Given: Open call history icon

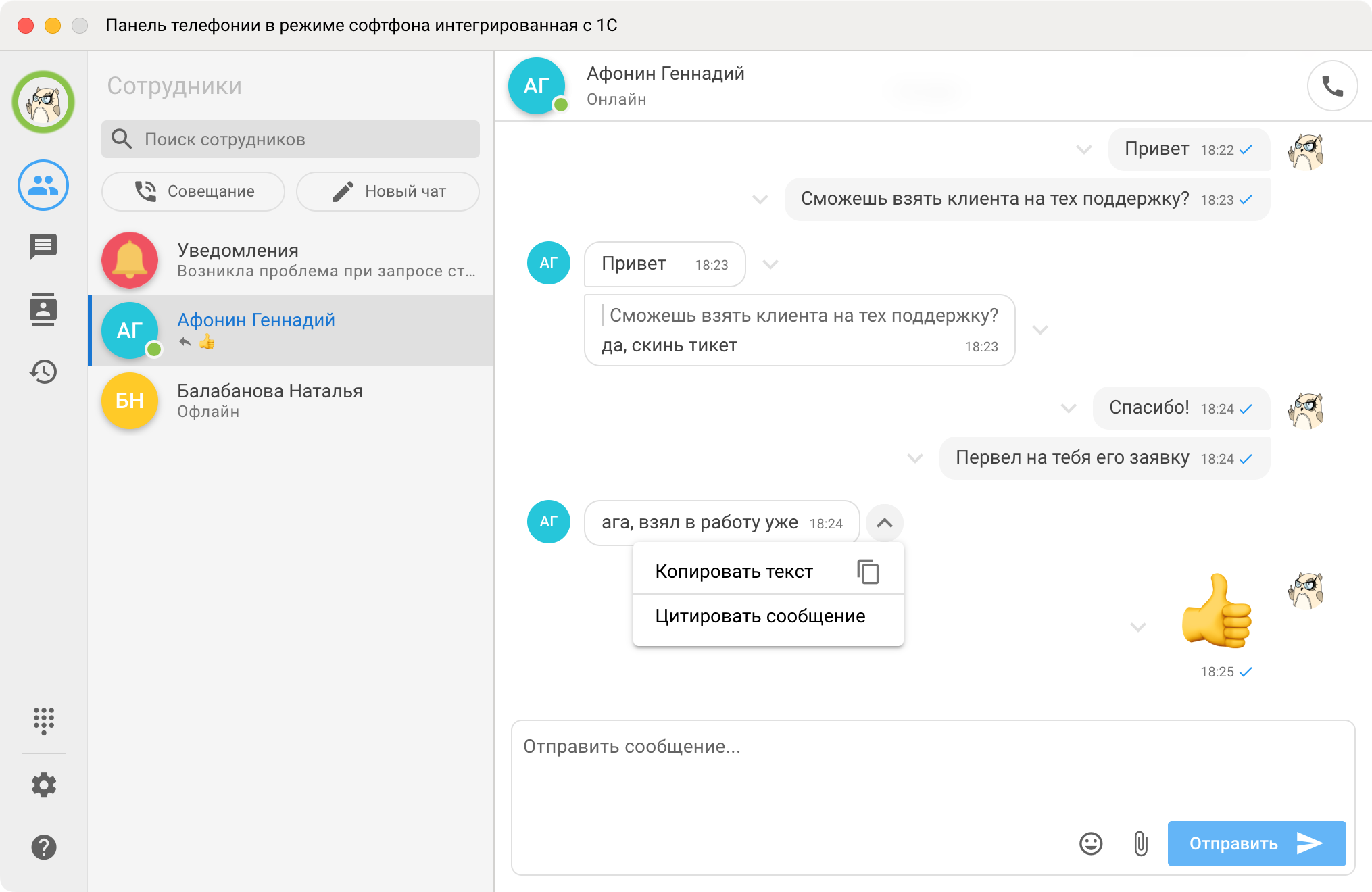Looking at the screenshot, I should [x=43, y=372].
